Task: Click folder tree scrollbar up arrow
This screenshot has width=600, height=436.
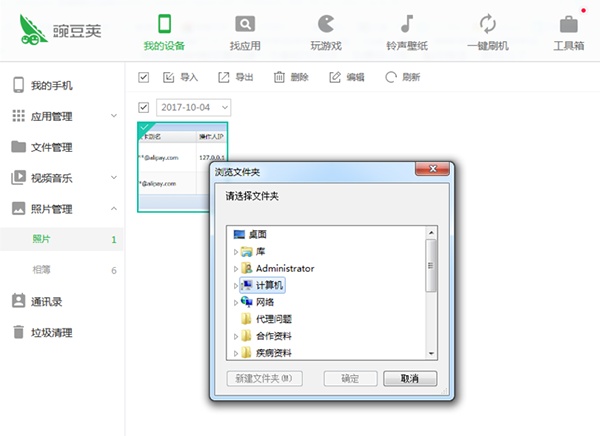Action: (x=431, y=232)
